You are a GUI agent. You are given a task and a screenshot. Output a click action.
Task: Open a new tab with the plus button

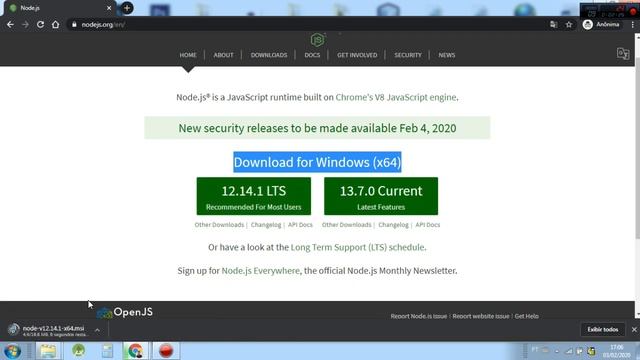coord(127,8)
